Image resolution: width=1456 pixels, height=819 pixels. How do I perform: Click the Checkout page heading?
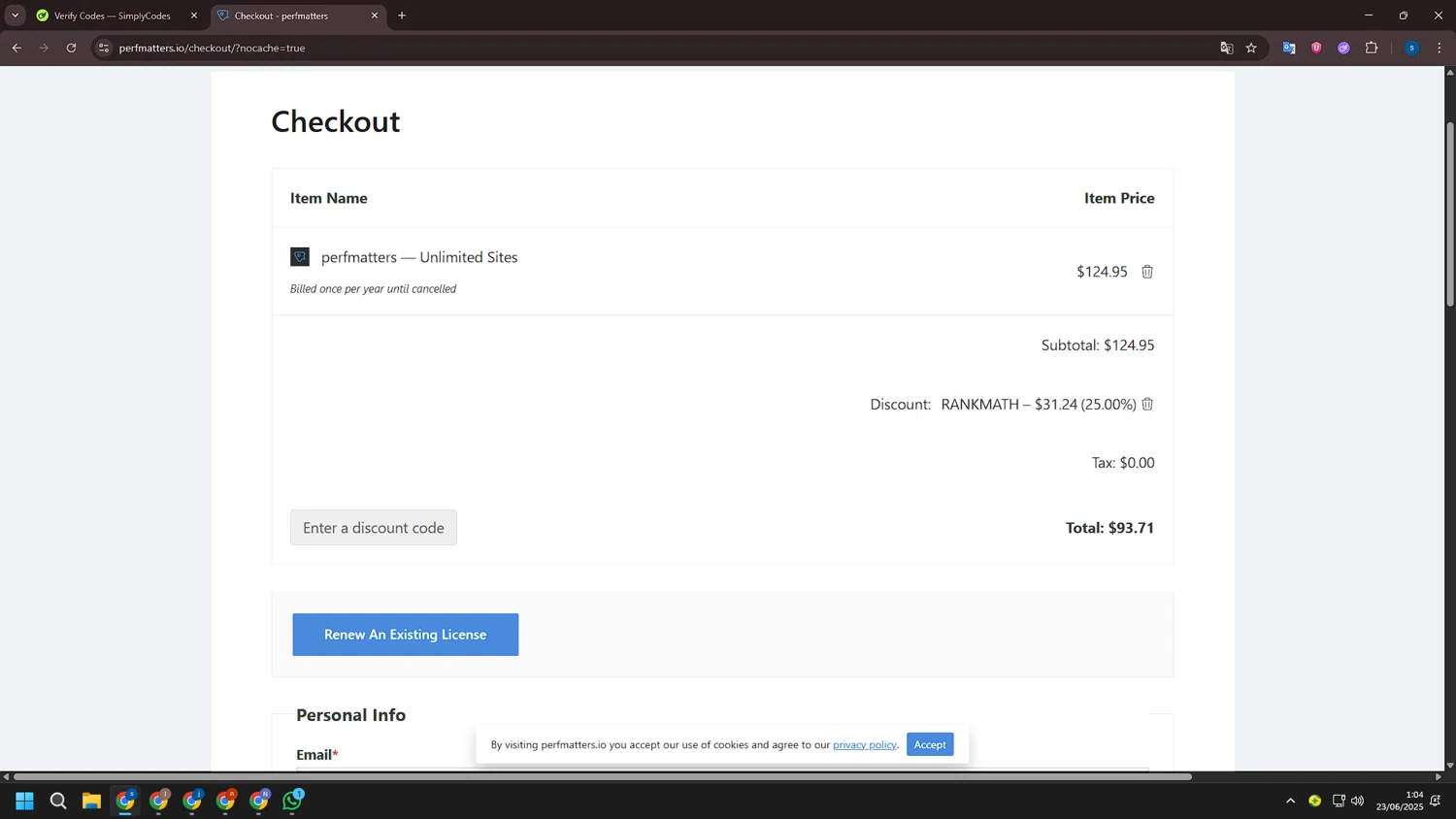[336, 121]
